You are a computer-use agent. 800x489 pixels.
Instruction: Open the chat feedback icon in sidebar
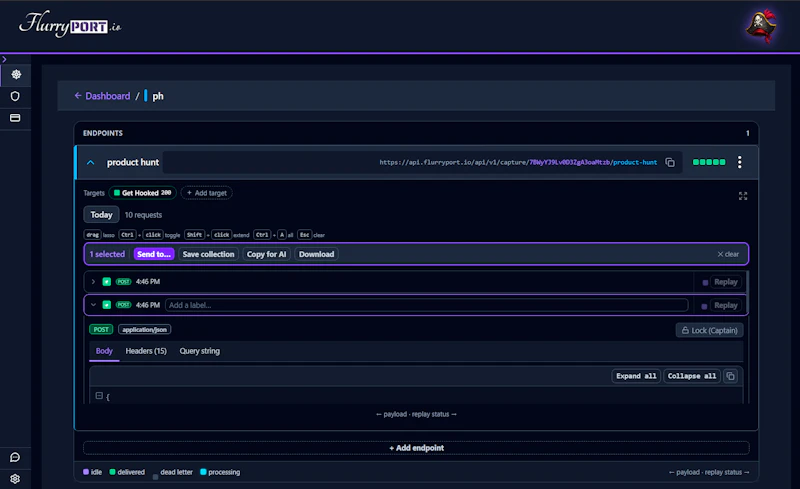15,457
